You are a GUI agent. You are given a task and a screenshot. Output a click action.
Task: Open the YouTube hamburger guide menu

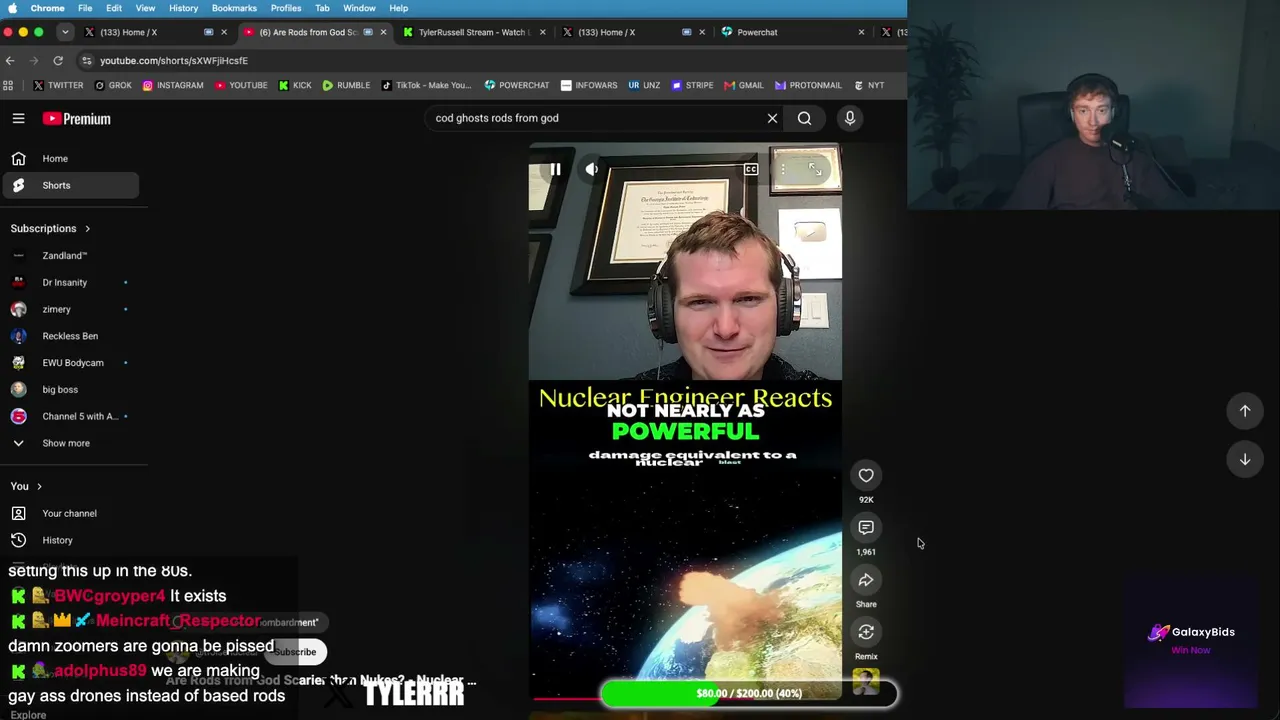click(18, 118)
